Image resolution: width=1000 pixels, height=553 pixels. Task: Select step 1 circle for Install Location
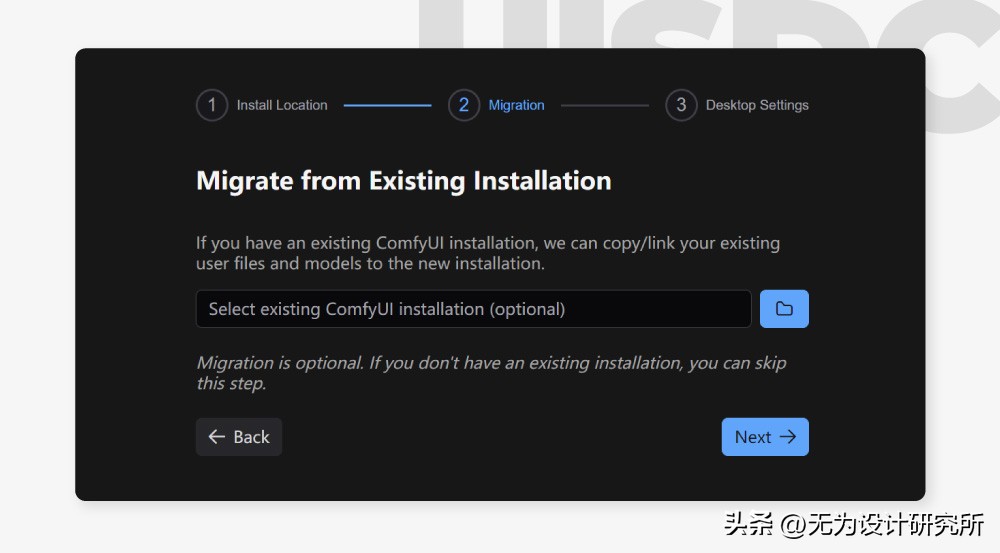(x=212, y=105)
